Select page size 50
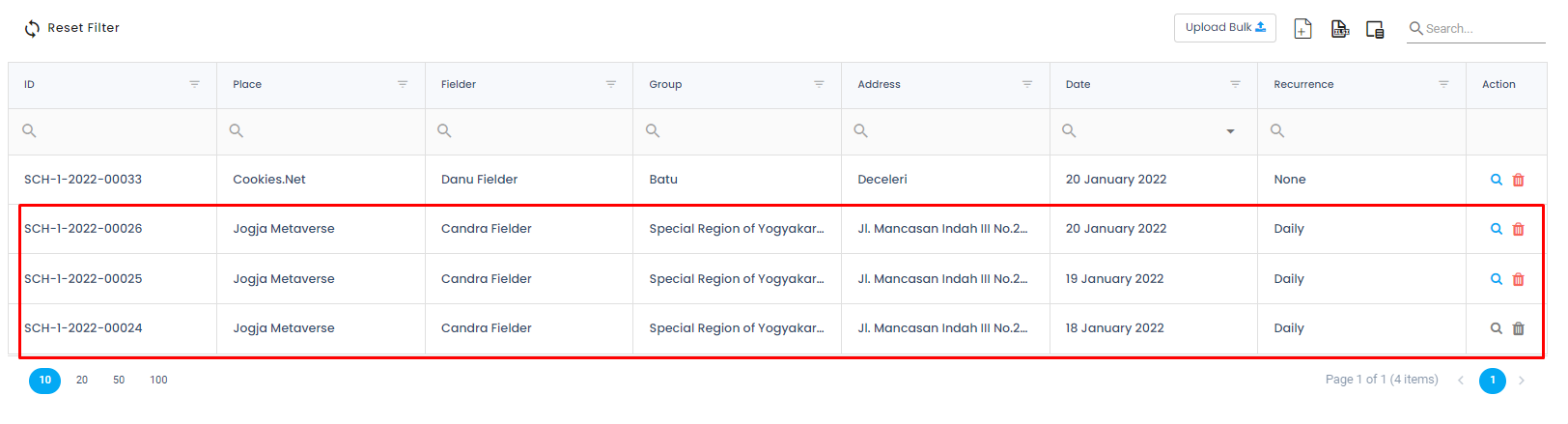The height and width of the screenshot is (424, 1568). pyautogui.click(x=119, y=381)
